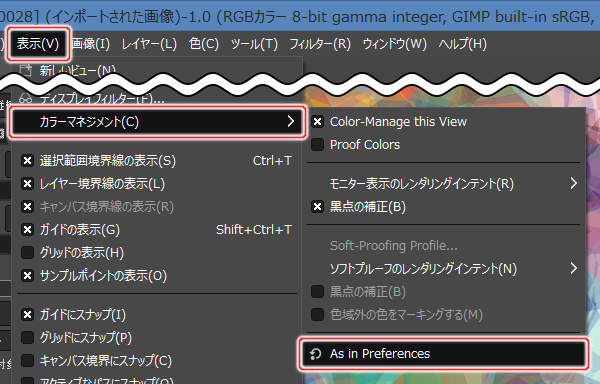Toggle 選択範囲境界線の表示(S) checkbox

[x=28, y=161]
